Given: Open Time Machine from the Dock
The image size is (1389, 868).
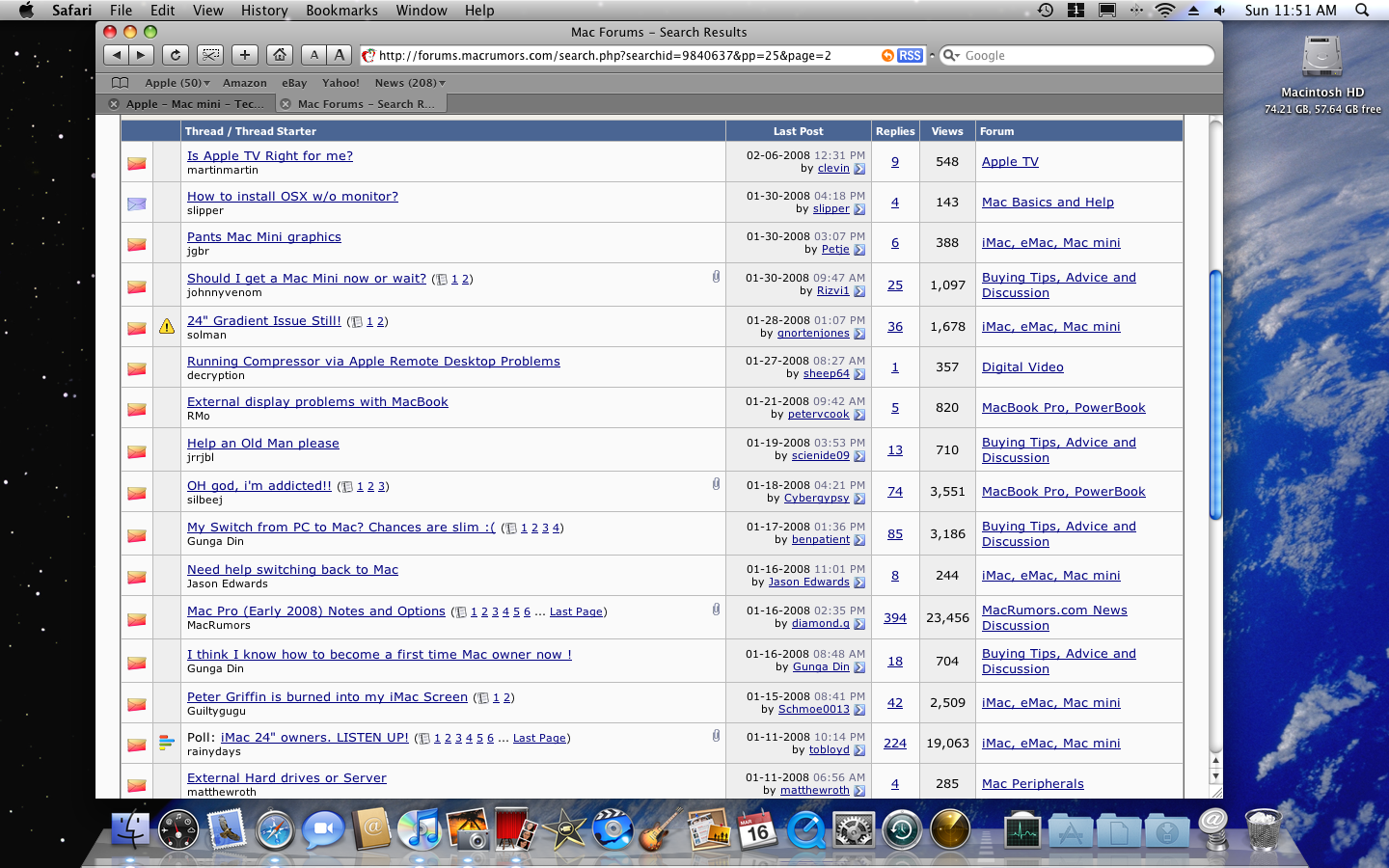Looking at the screenshot, I should [902, 827].
